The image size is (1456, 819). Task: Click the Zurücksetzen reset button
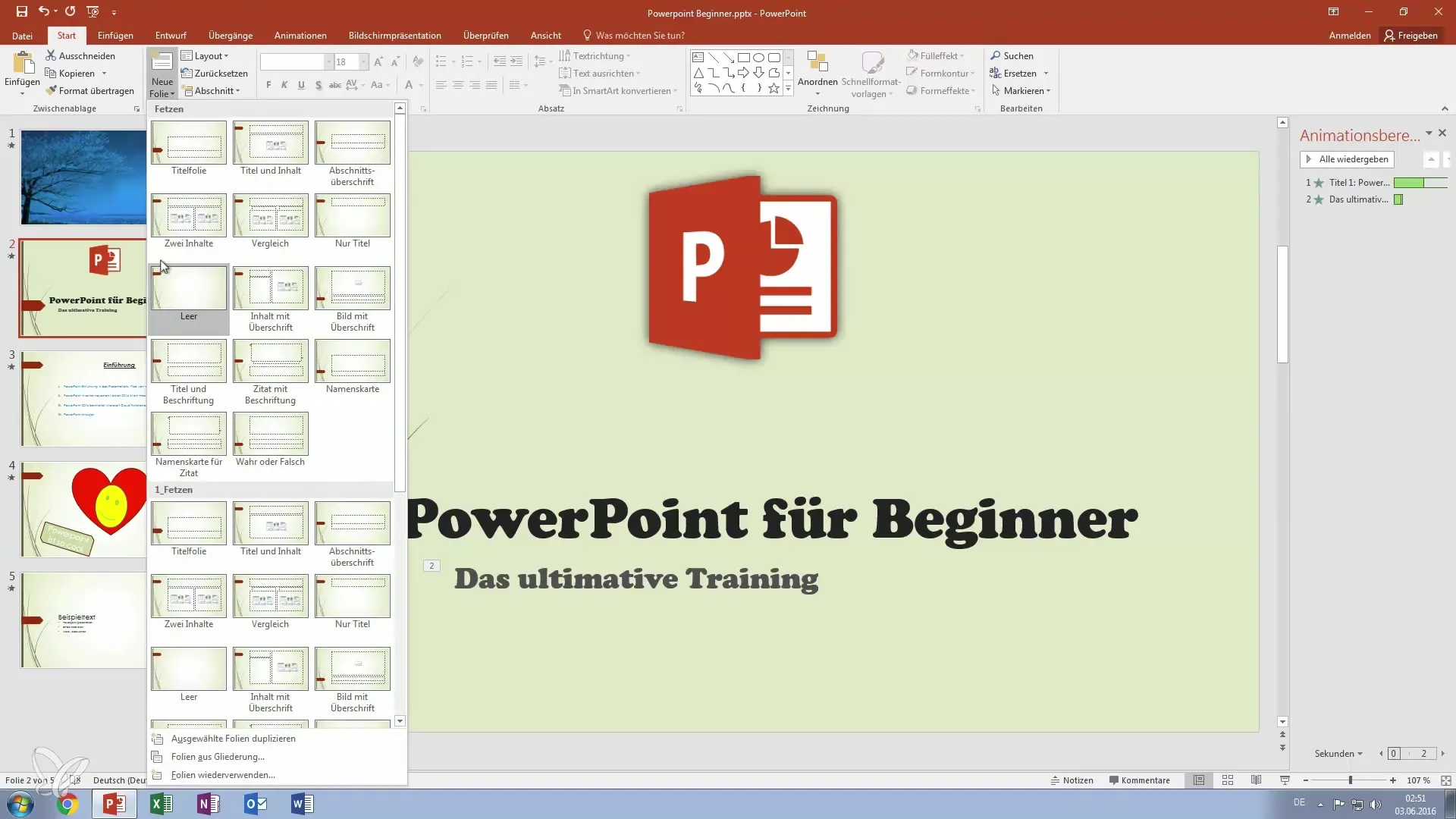(x=215, y=73)
